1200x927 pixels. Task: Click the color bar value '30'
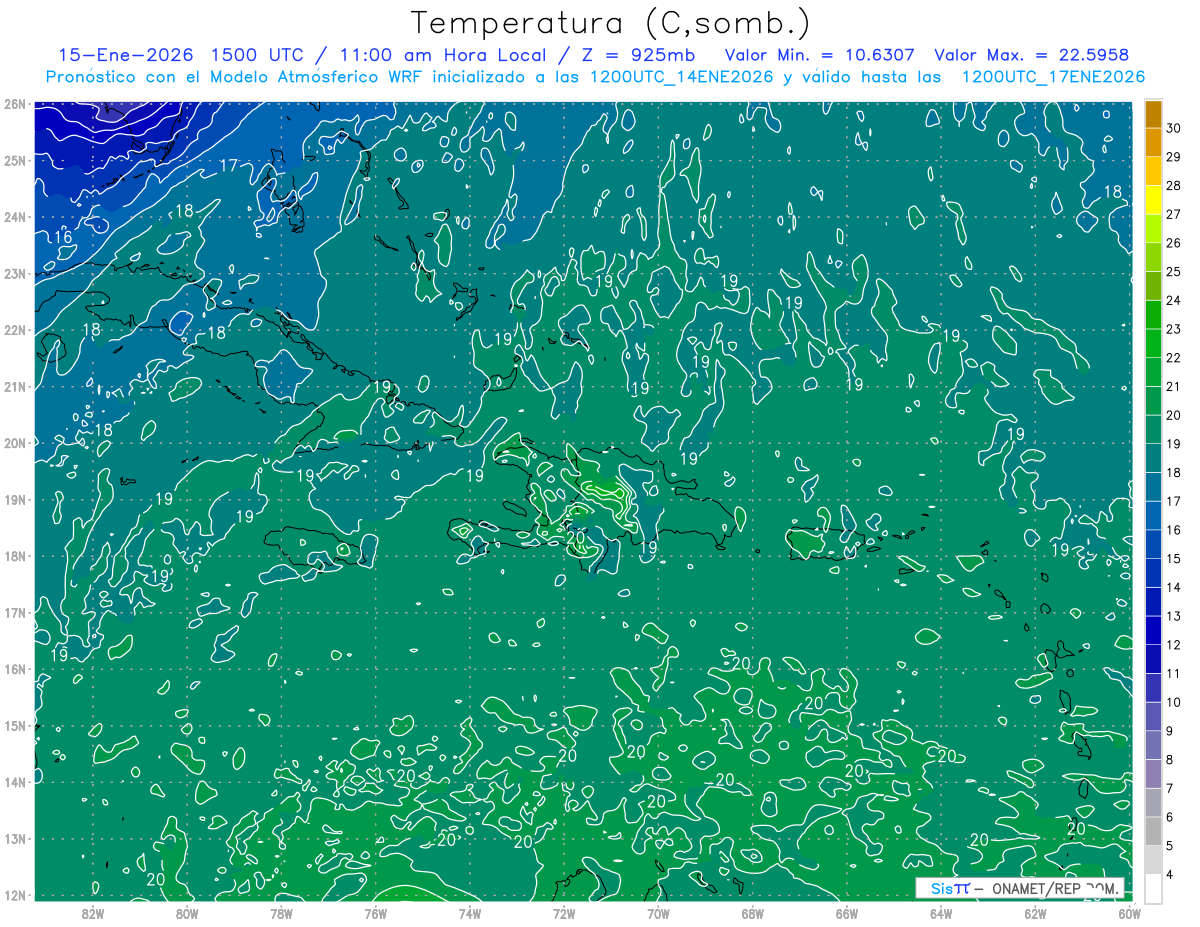coord(1173,128)
